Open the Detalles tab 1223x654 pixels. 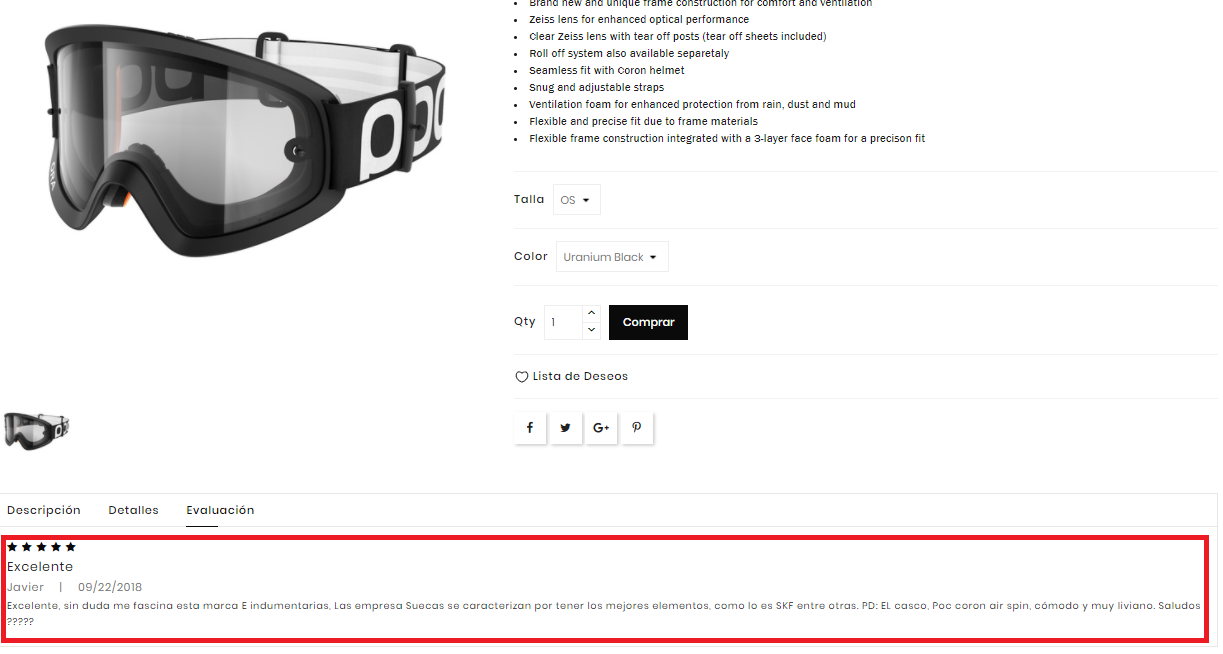coord(133,510)
